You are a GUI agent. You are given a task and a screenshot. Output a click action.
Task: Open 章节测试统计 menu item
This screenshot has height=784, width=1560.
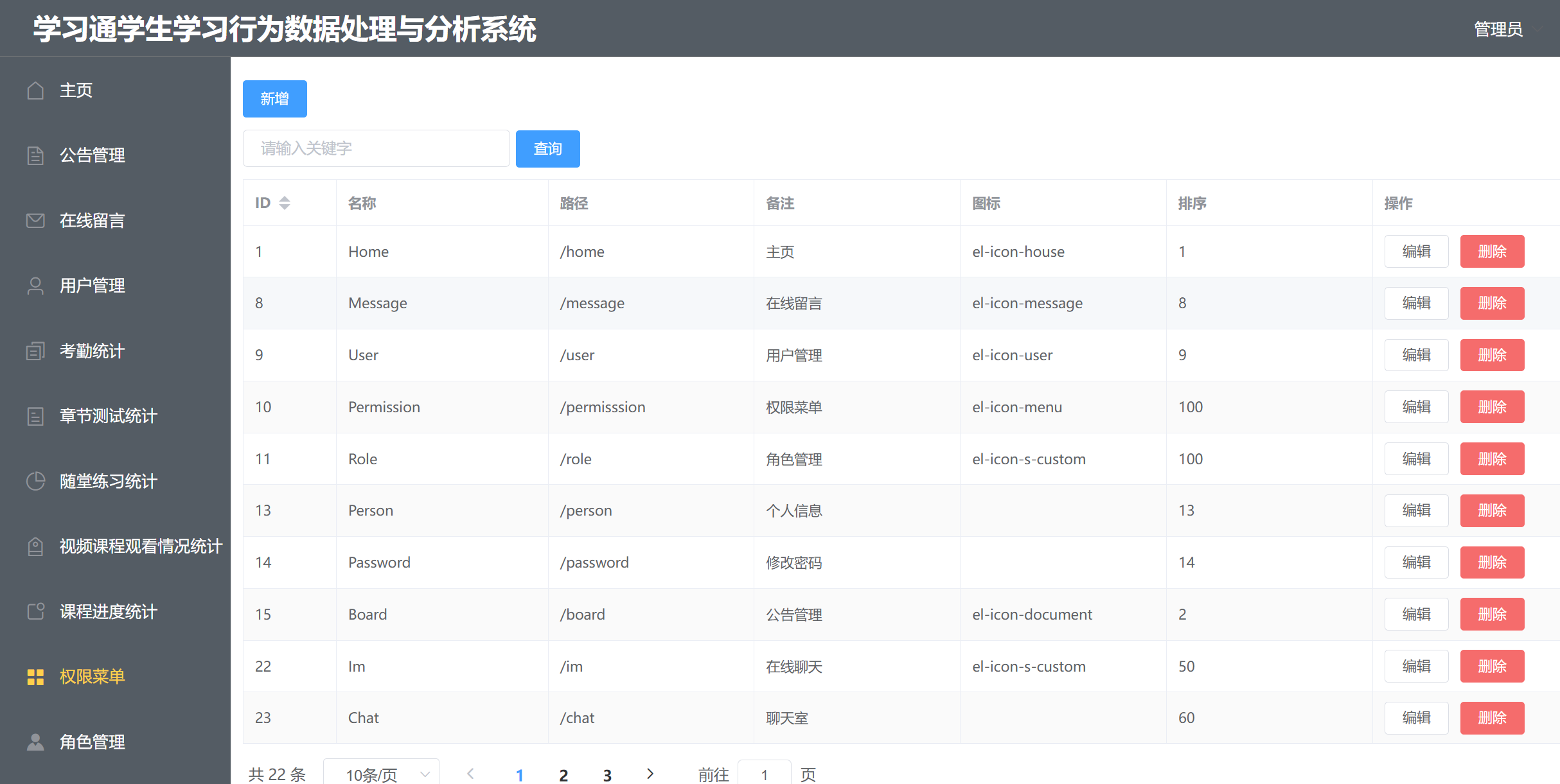(x=108, y=416)
